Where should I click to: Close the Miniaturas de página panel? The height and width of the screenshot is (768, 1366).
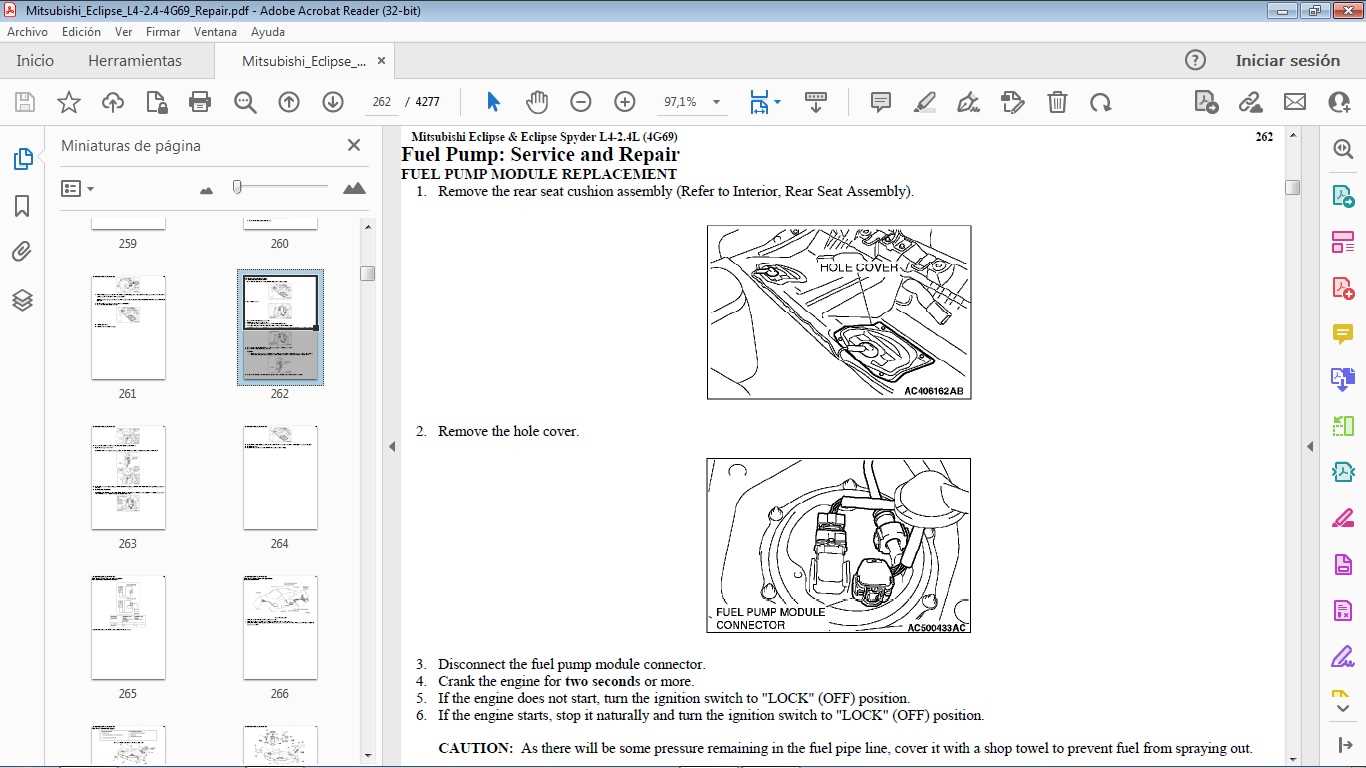(x=353, y=145)
